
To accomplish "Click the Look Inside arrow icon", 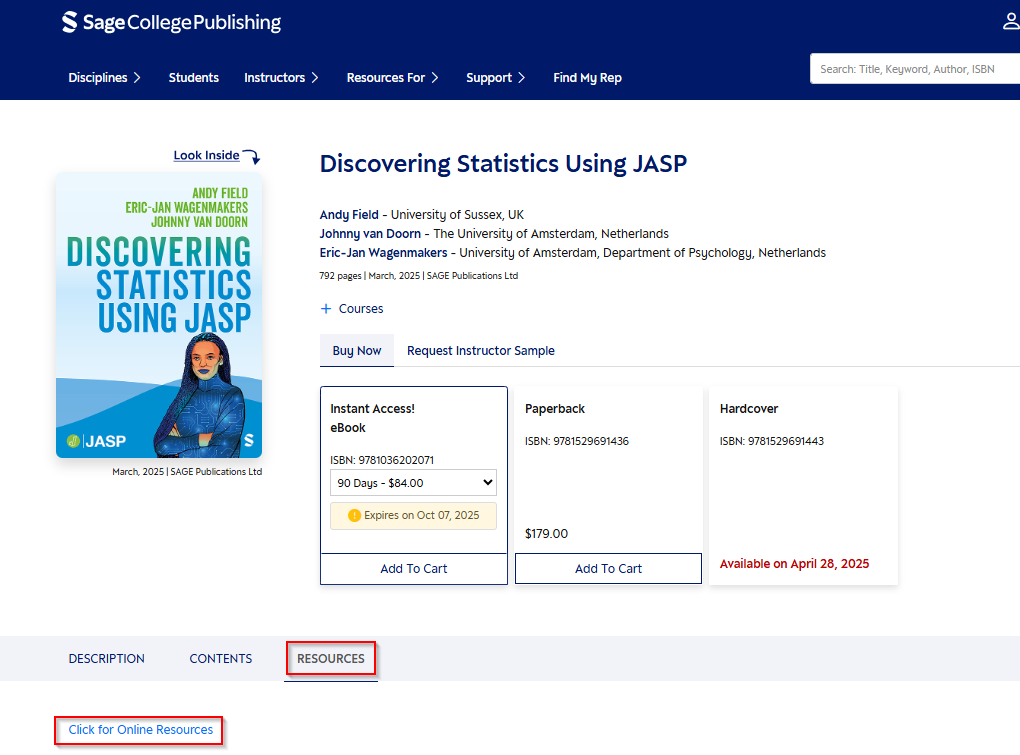I will [x=252, y=156].
